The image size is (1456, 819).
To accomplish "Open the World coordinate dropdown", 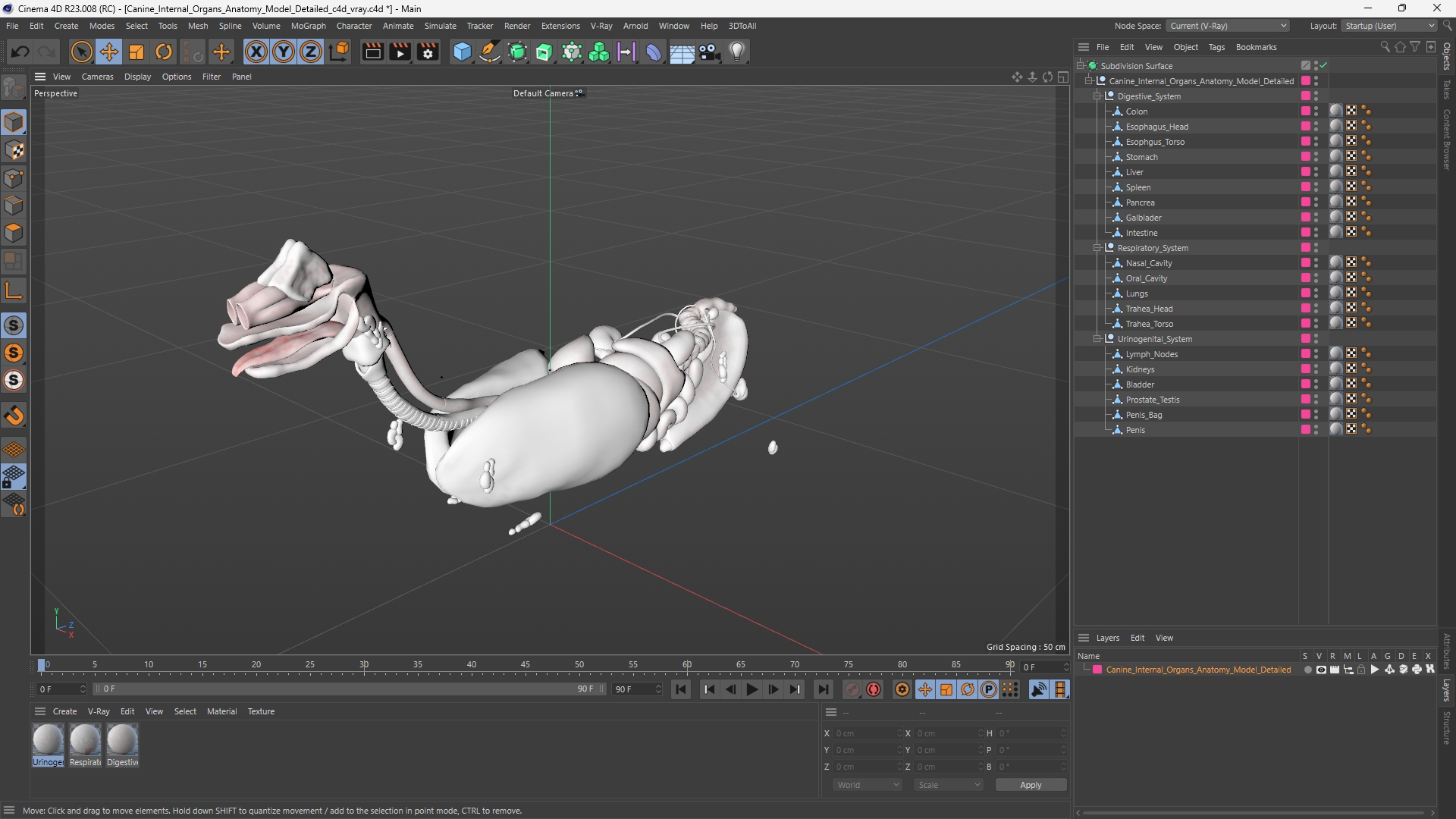I will tap(868, 785).
